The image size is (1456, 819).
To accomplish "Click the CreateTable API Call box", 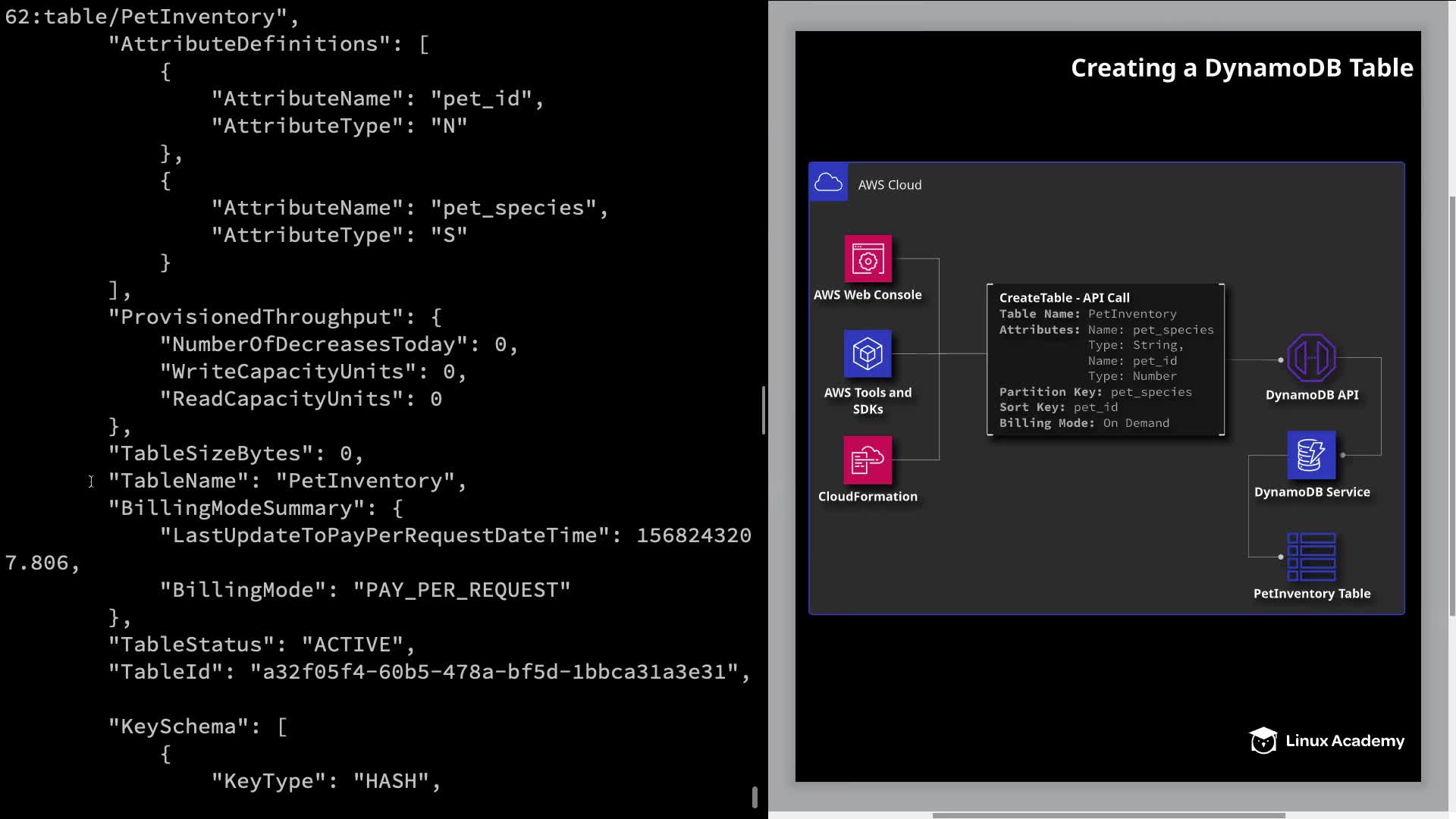I will point(1105,360).
